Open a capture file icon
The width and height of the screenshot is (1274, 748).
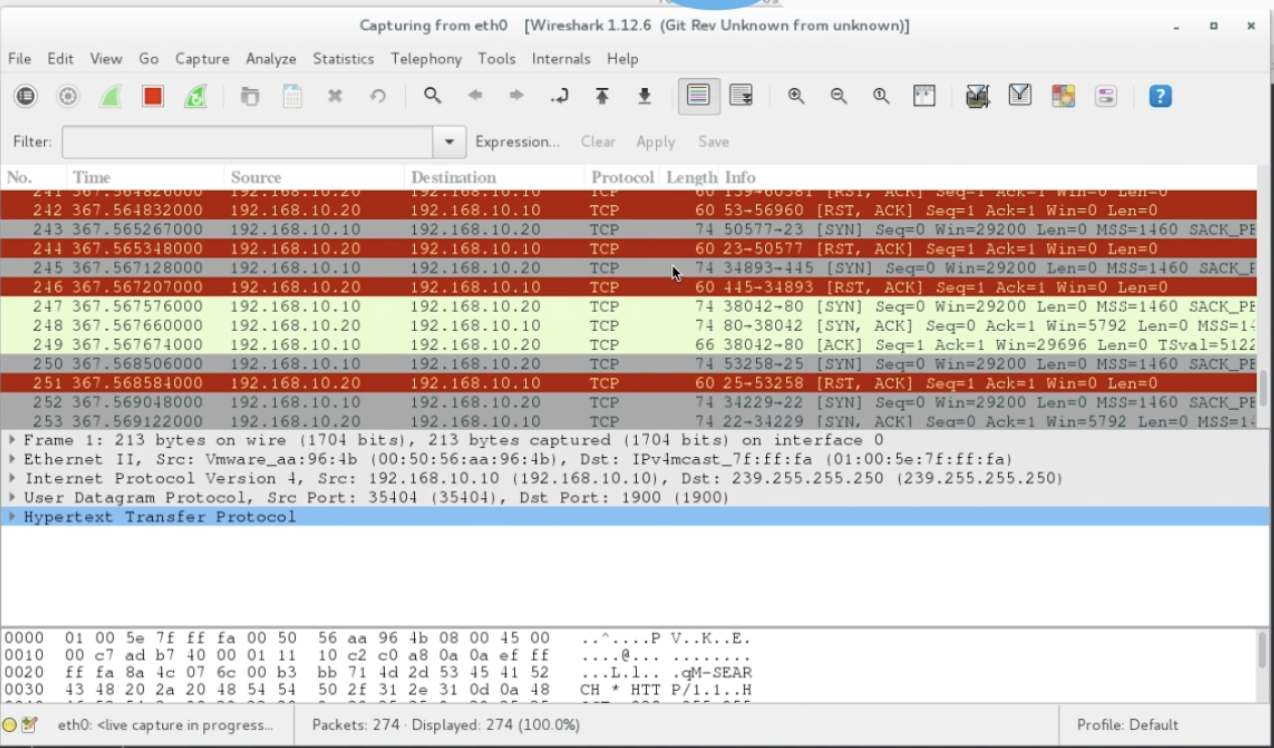250,96
